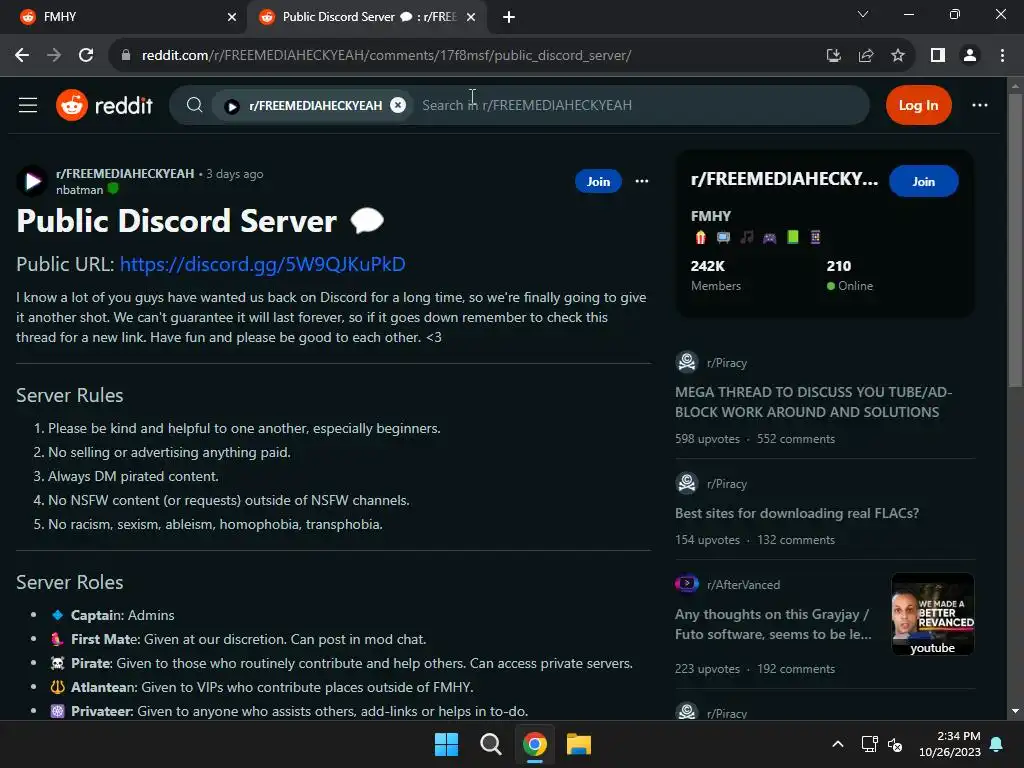Share this page from address bar

866,56
